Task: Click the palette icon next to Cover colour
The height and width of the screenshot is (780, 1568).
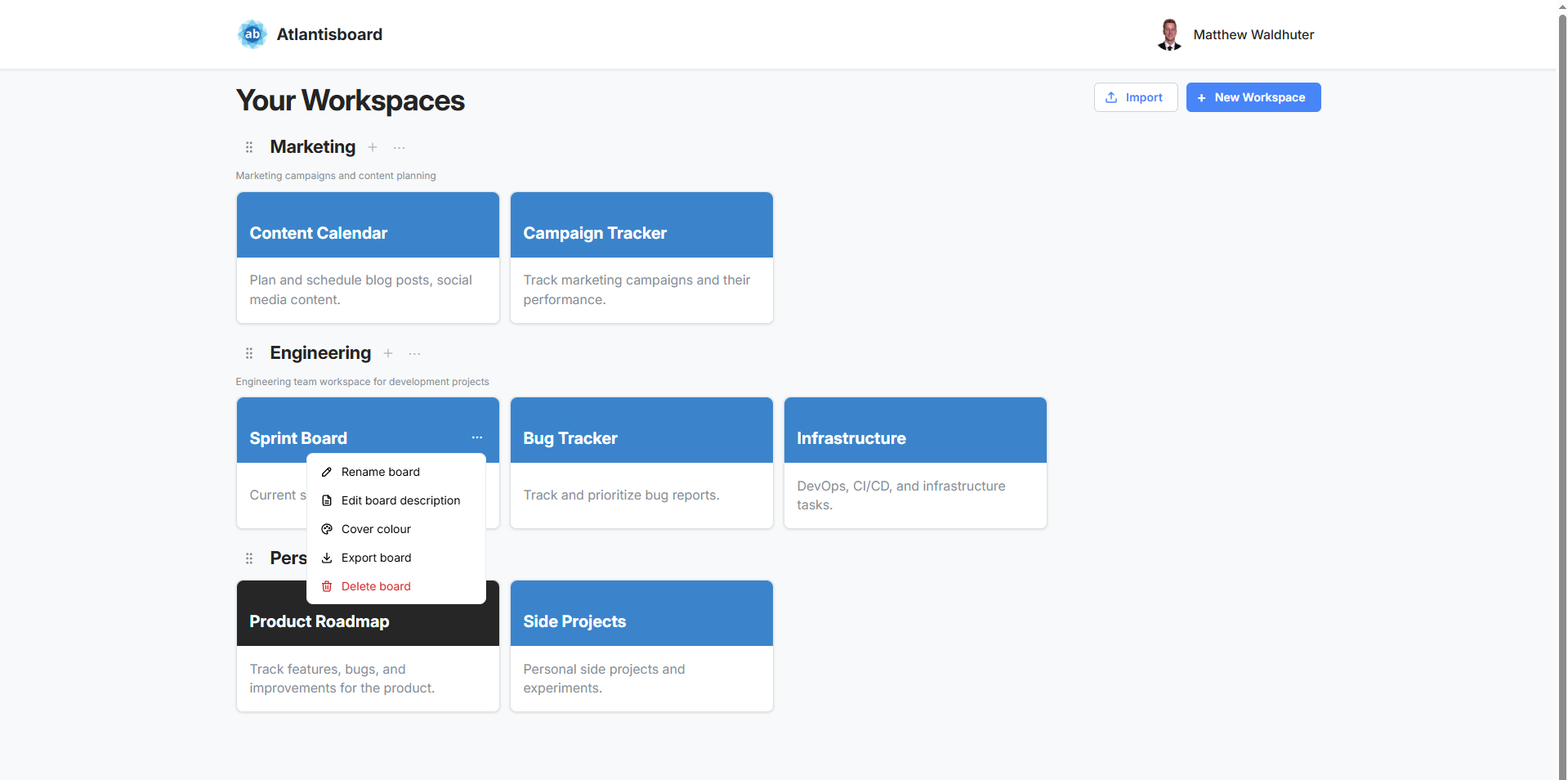Action: coord(327,529)
